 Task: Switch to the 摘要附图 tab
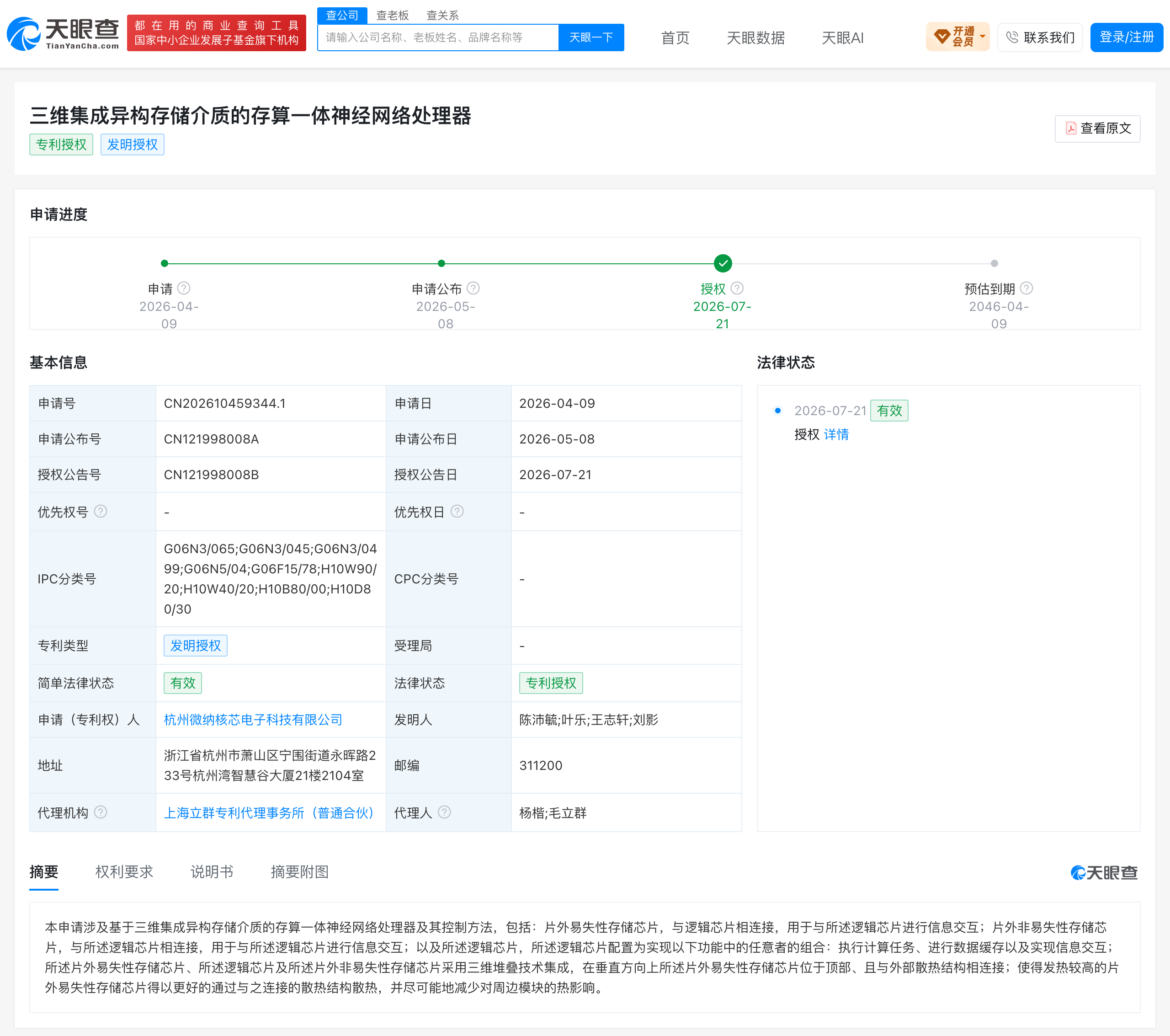[299, 872]
